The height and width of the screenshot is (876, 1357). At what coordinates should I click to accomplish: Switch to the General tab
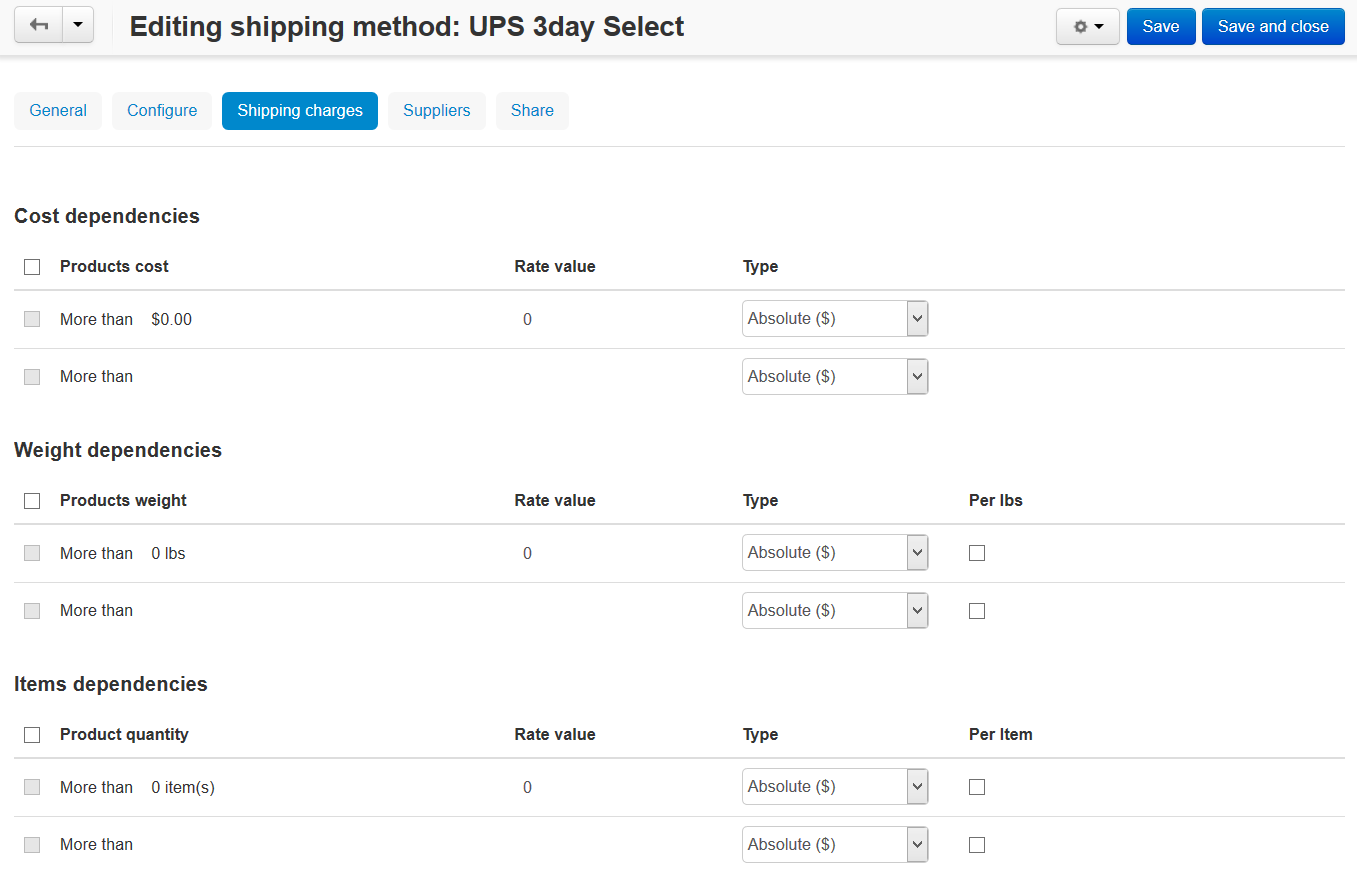click(x=58, y=111)
